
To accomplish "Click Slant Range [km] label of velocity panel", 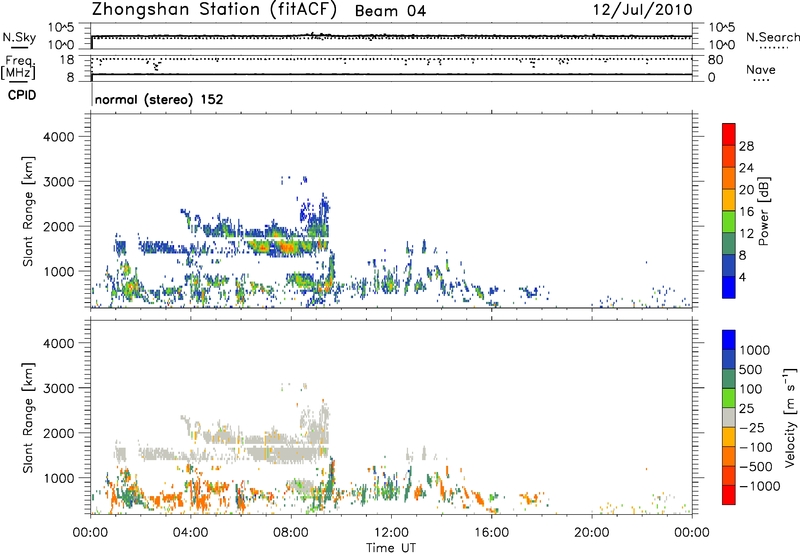I will point(28,417).
